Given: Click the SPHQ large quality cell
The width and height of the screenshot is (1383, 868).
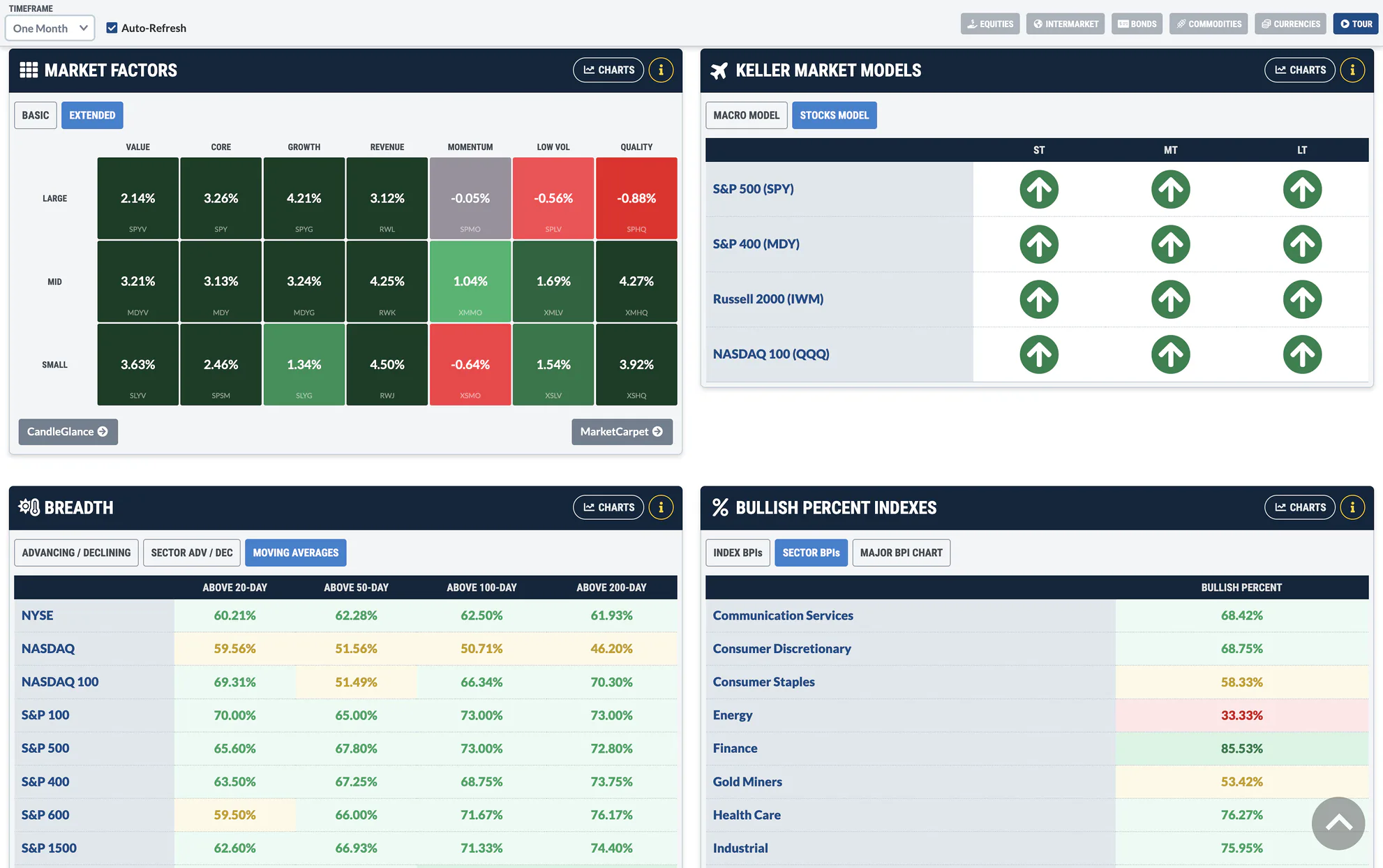Looking at the screenshot, I should click(x=636, y=198).
